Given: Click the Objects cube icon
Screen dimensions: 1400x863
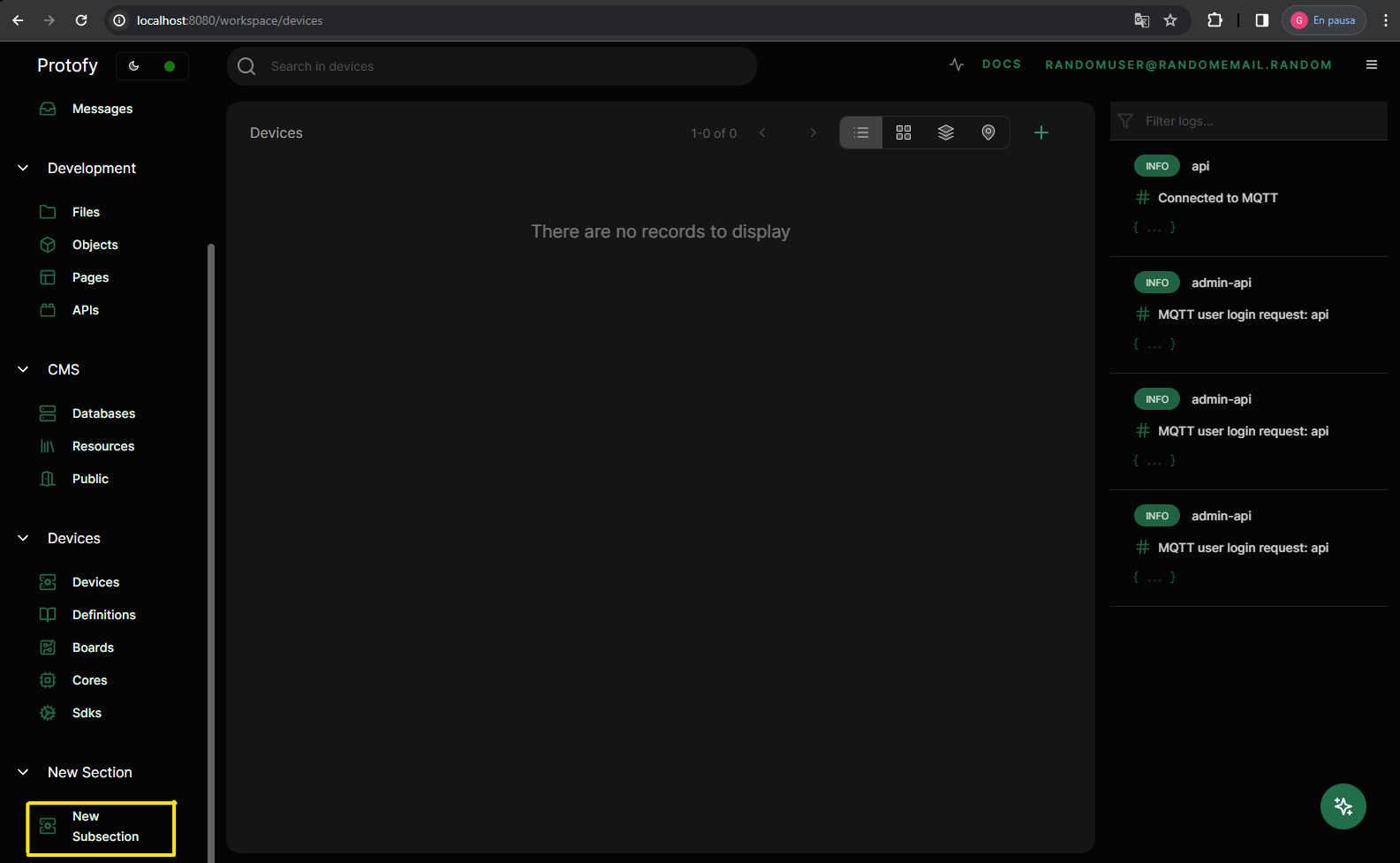Looking at the screenshot, I should pos(48,245).
